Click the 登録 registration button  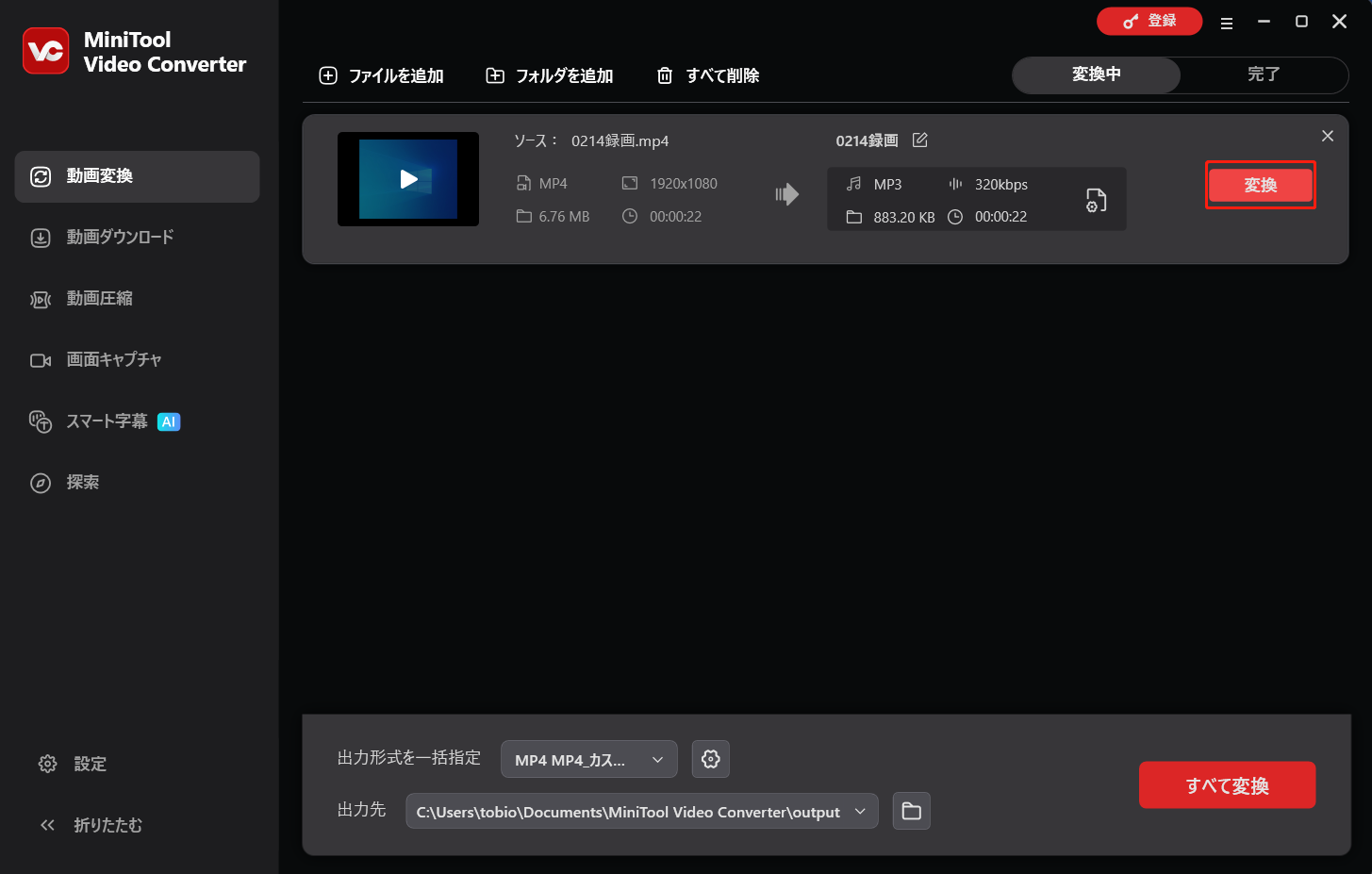1149,21
